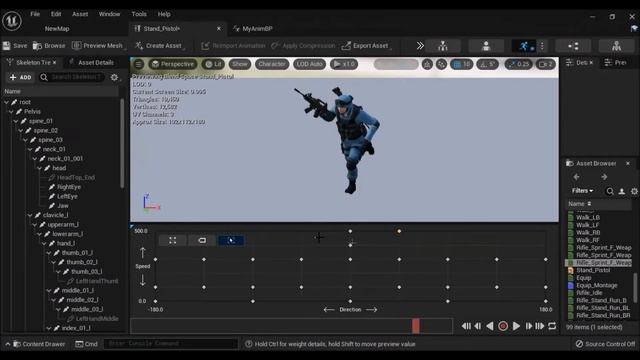Image resolution: width=640 pixels, height=360 pixels.
Task: Open Skeleton Tree settings gear
Action: [114, 77]
